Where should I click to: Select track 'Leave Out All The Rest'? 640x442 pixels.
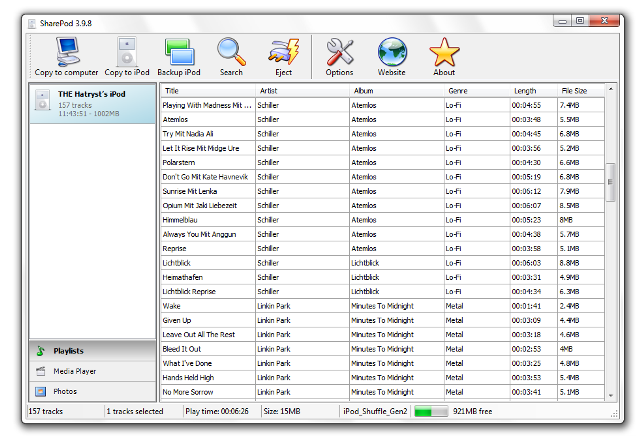coord(383,335)
